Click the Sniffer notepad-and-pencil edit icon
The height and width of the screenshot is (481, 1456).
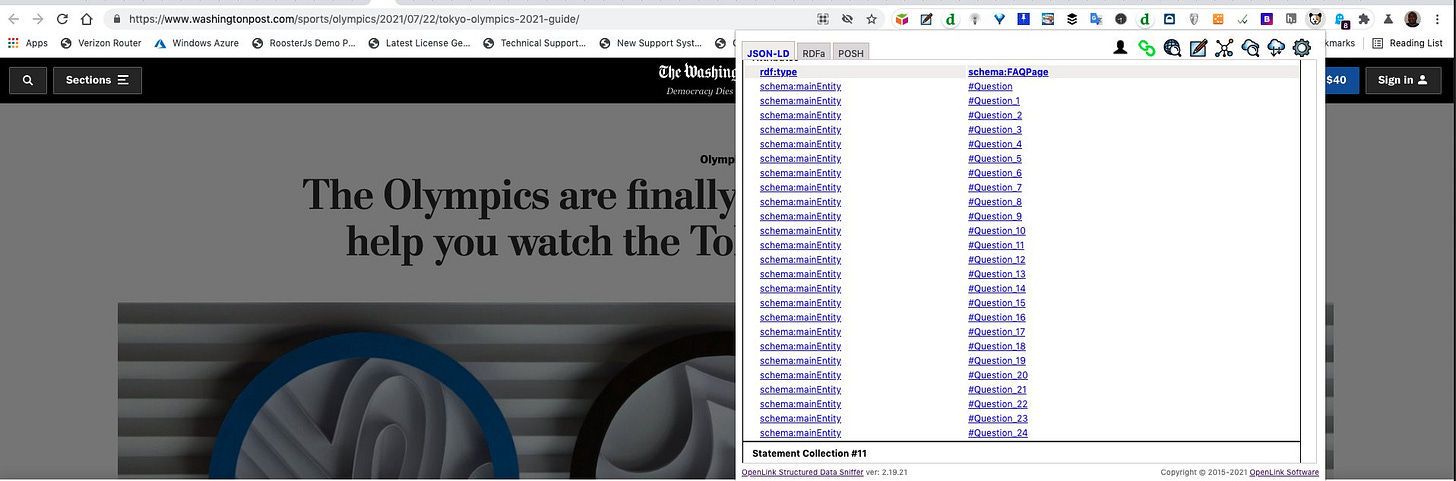point(1198,47)
